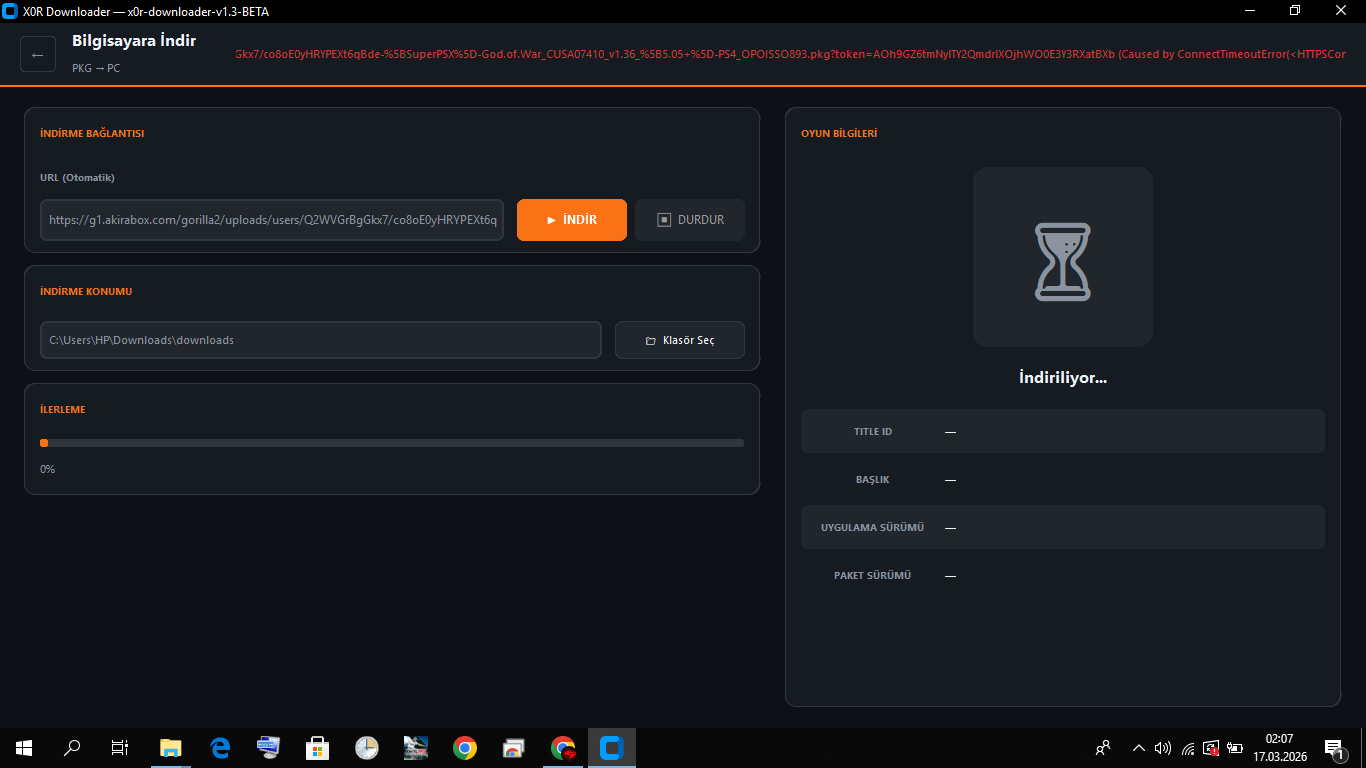The height and width of the screenshot is (768, 1366).
Task: Click the download location path field
Action: point(320,340)
